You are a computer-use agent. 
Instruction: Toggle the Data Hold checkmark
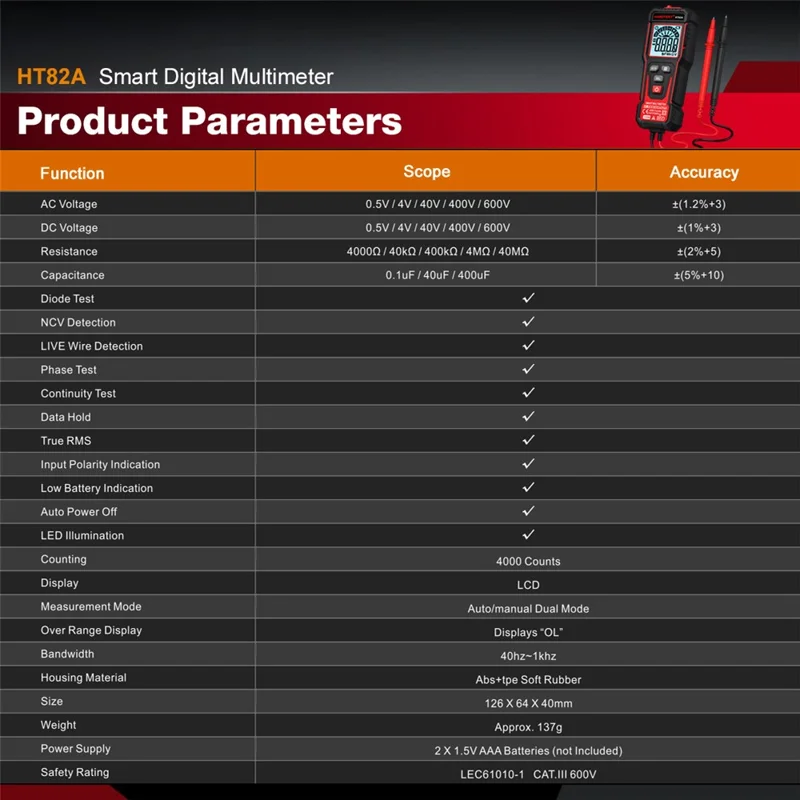click(x=528, y=417)
